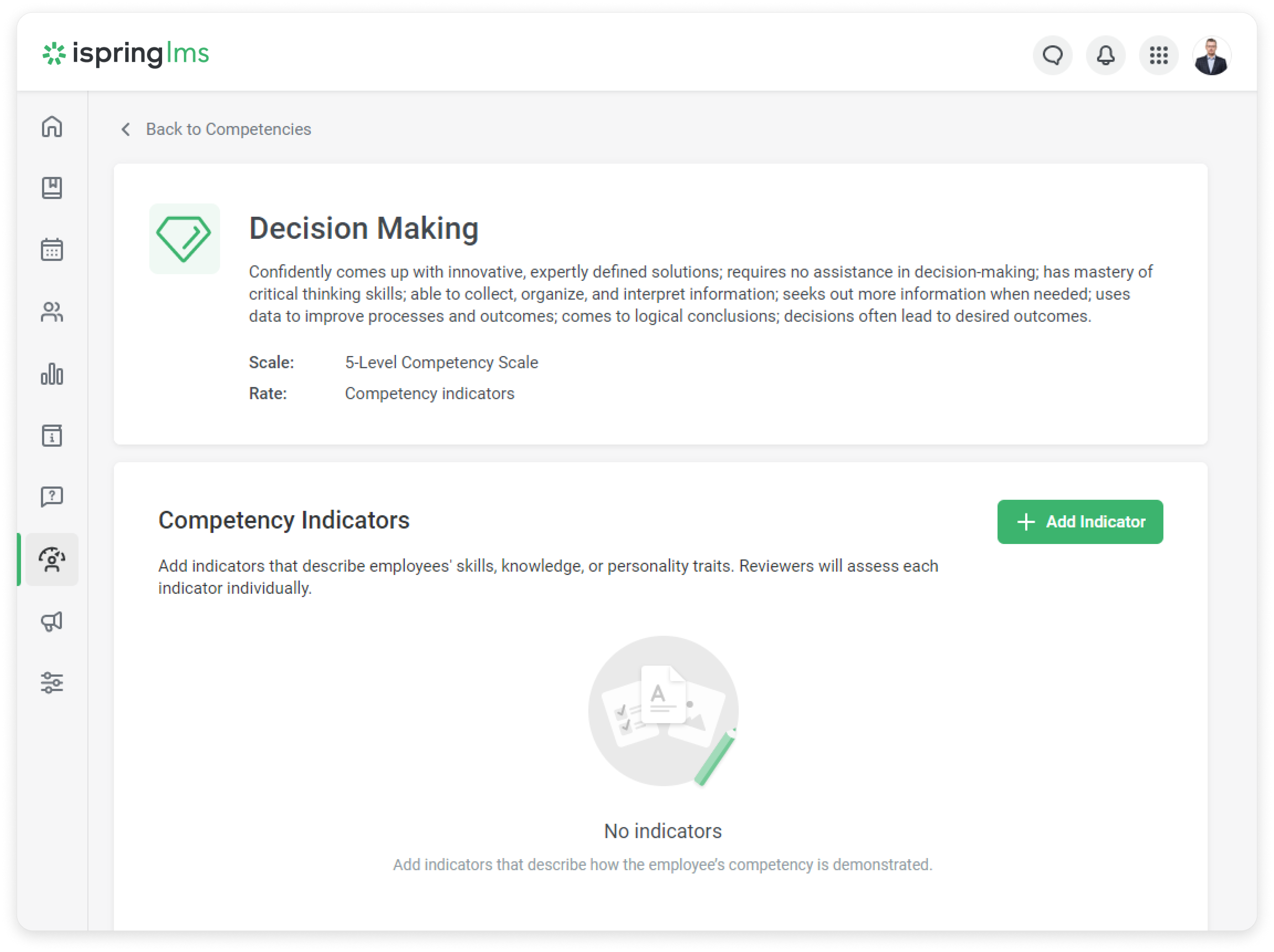Click the iSpring LMS logo
Image resolution: width=1274 pixels, height=952 pixels.
coord(126,54)
